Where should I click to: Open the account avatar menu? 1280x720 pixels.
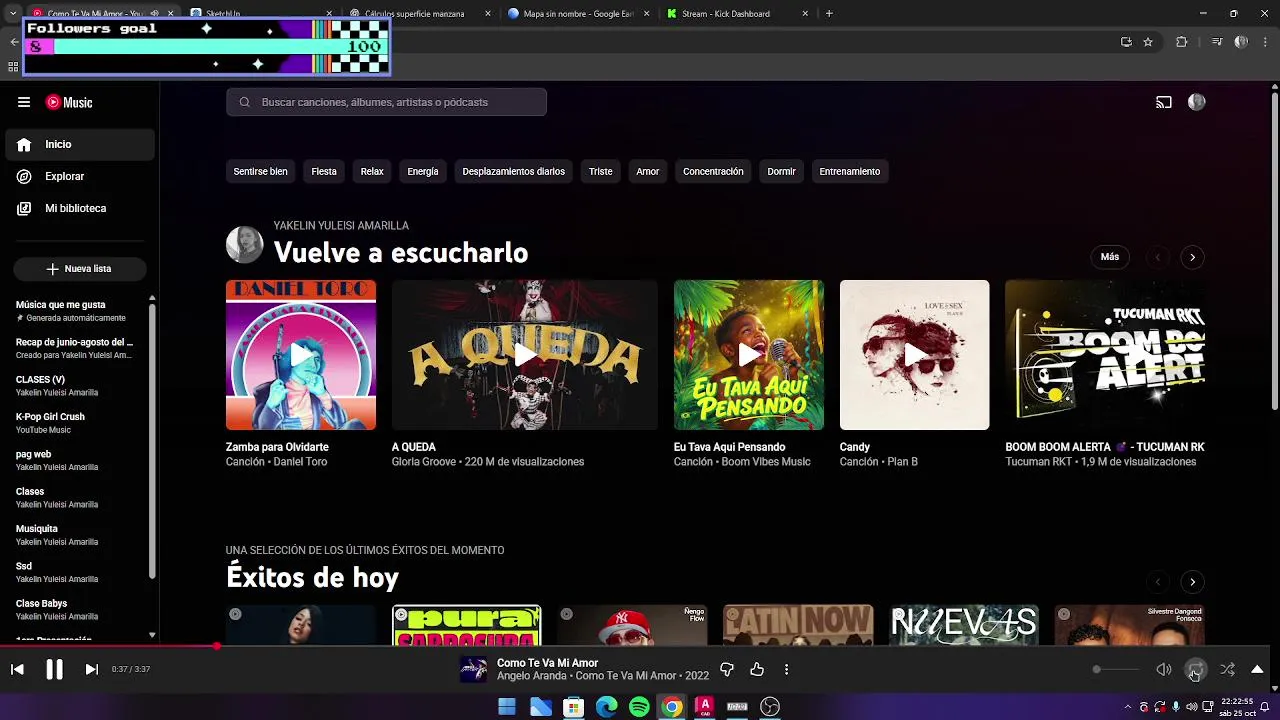[1196, 102]
